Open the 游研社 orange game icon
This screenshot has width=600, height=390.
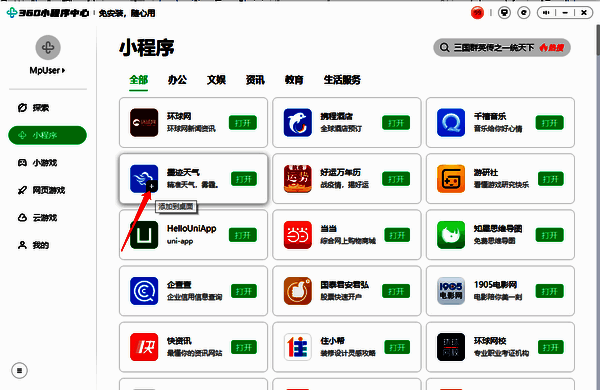451,179
